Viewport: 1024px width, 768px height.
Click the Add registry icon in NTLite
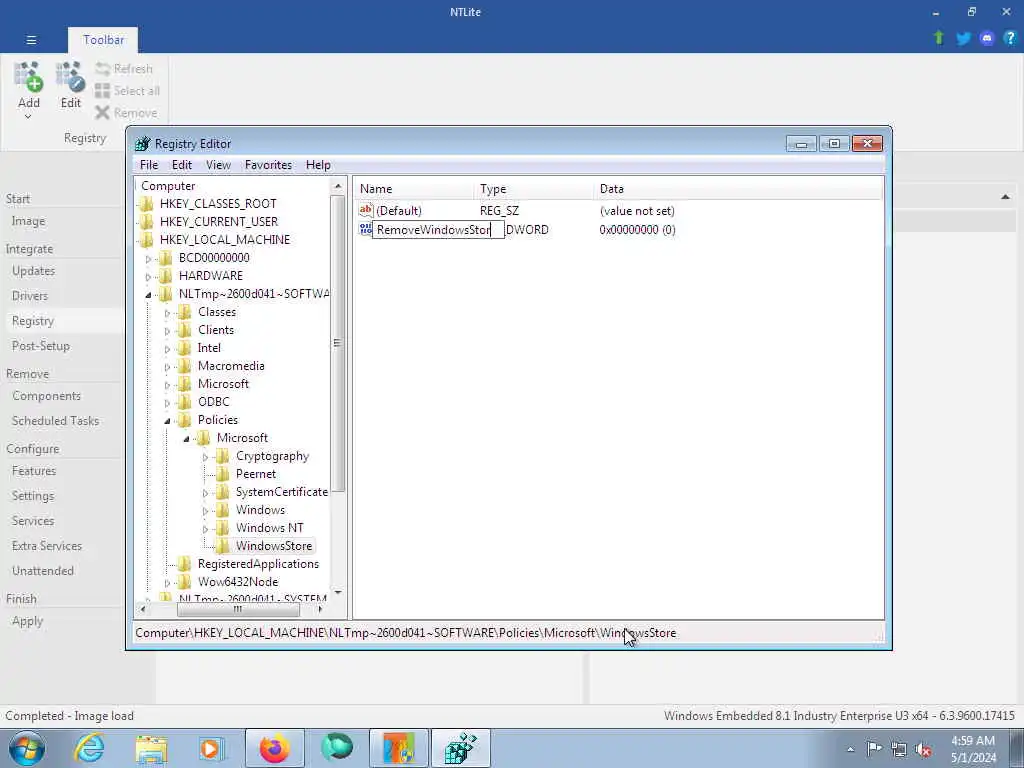29,77
